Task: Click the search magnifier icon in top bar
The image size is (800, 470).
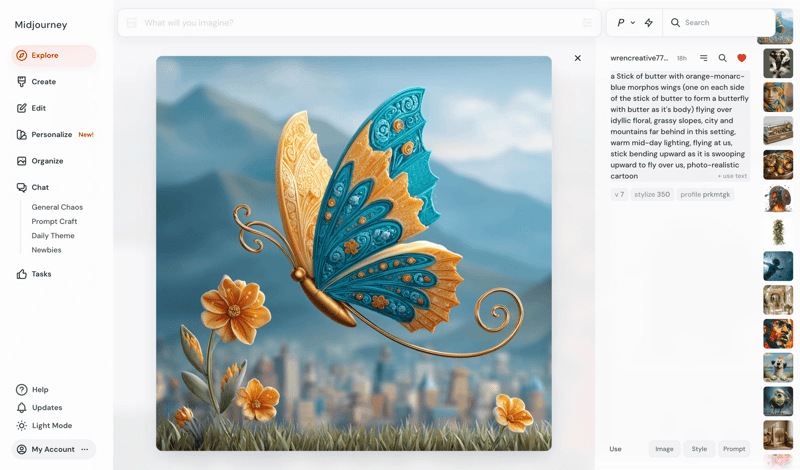Action: point(675,22)
